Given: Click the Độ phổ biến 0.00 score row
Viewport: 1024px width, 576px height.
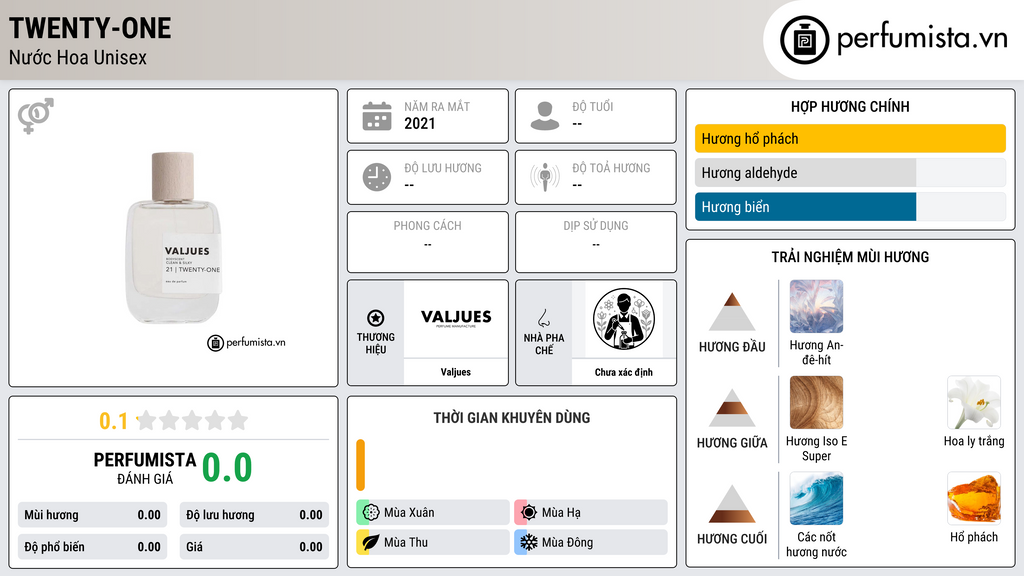Looking at the screenshot, I should (x=92, y=547).
